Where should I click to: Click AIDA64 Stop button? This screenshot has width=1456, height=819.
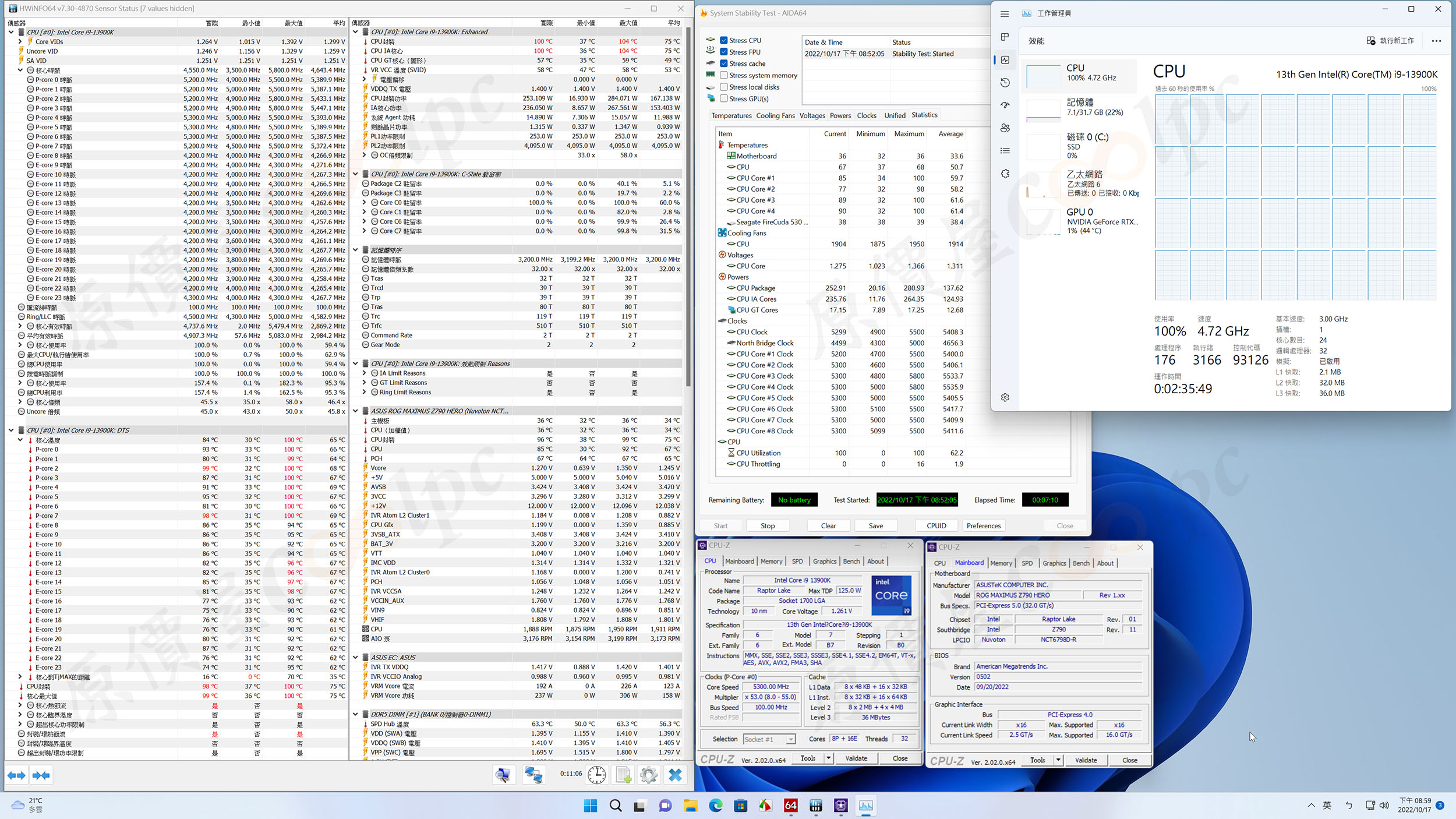coord(768,525)
